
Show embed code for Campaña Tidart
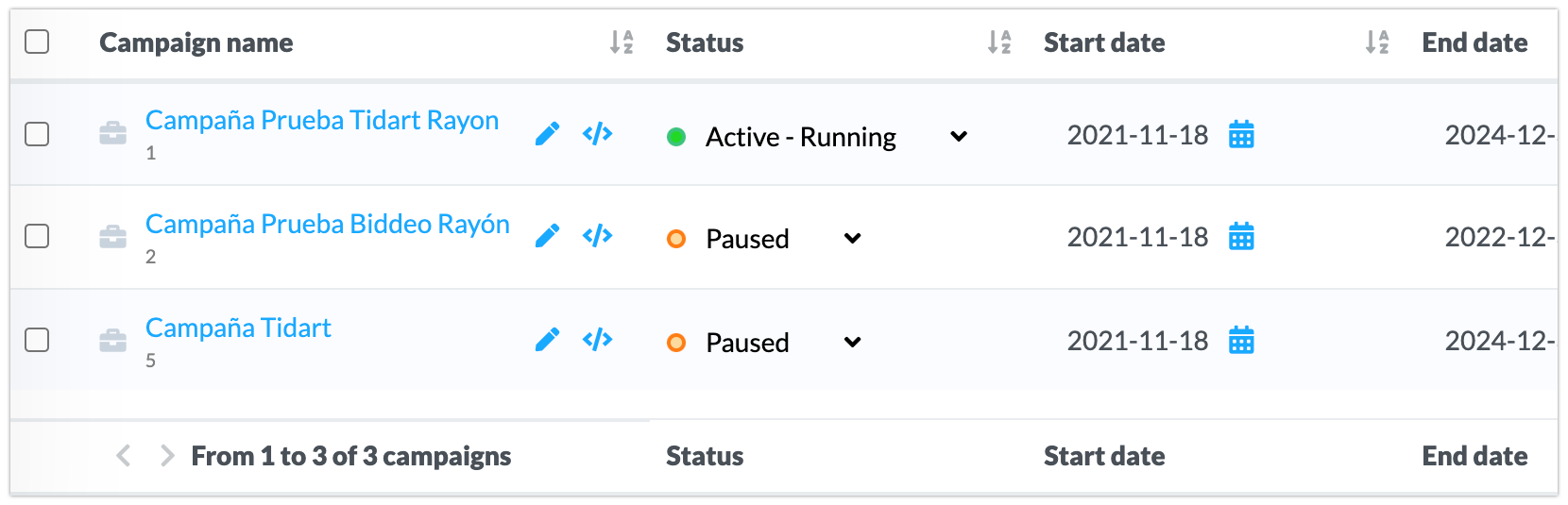pyautogui.click(x=597, y=339)
